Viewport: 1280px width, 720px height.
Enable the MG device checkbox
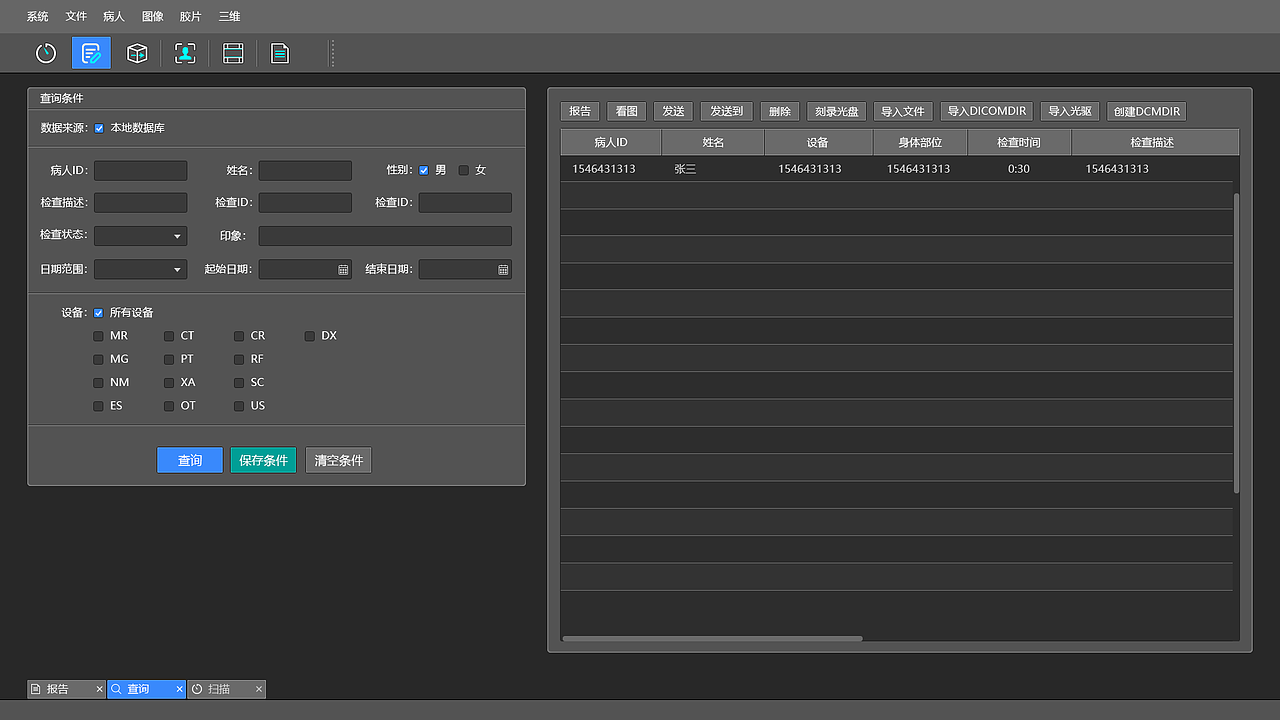click(x=98, y=359)
